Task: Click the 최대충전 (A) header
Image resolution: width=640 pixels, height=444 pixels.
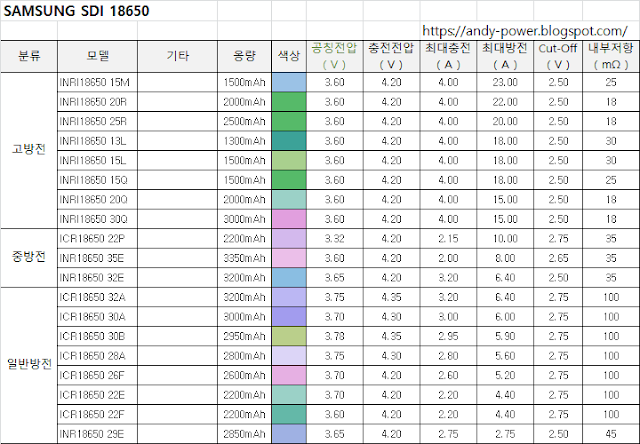Action: [x=448, y=56]
